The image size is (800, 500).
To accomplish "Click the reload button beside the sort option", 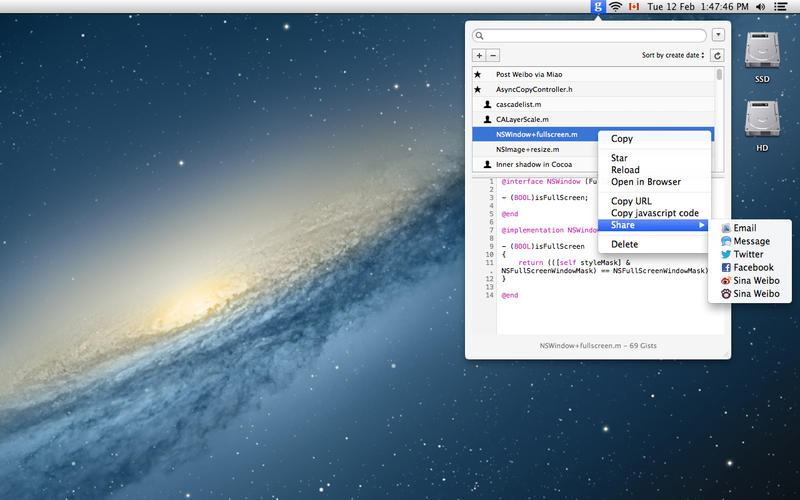I will pyautogui.click(x=717, y=56).
